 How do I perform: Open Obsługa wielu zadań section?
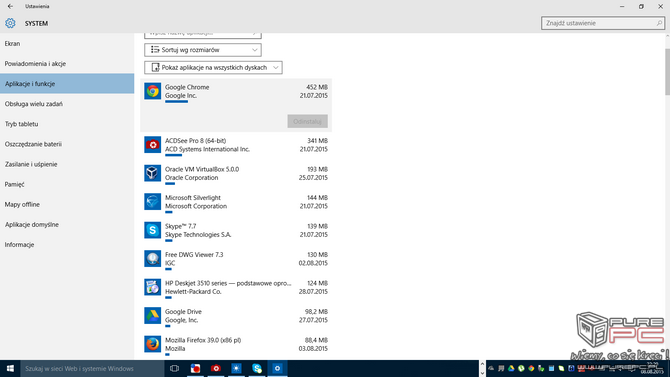coord(67,104)
